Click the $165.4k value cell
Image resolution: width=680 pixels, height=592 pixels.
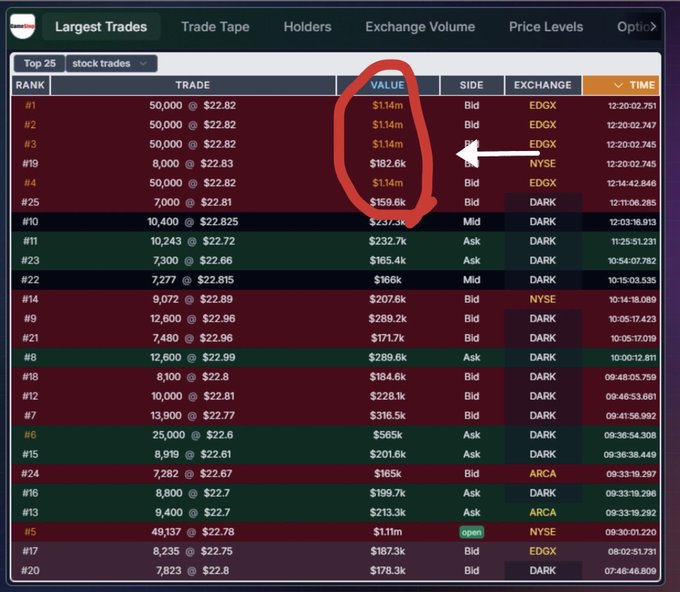387,260
